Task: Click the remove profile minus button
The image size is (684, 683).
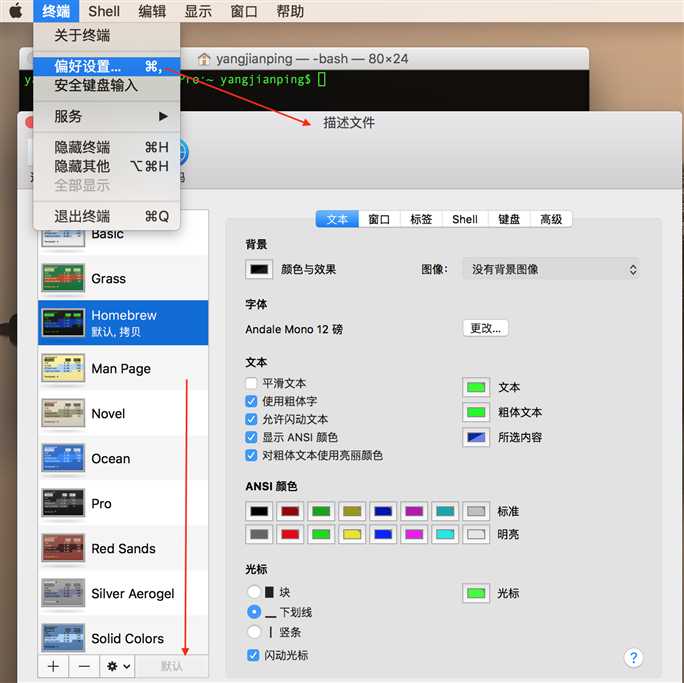Action: 84,666
